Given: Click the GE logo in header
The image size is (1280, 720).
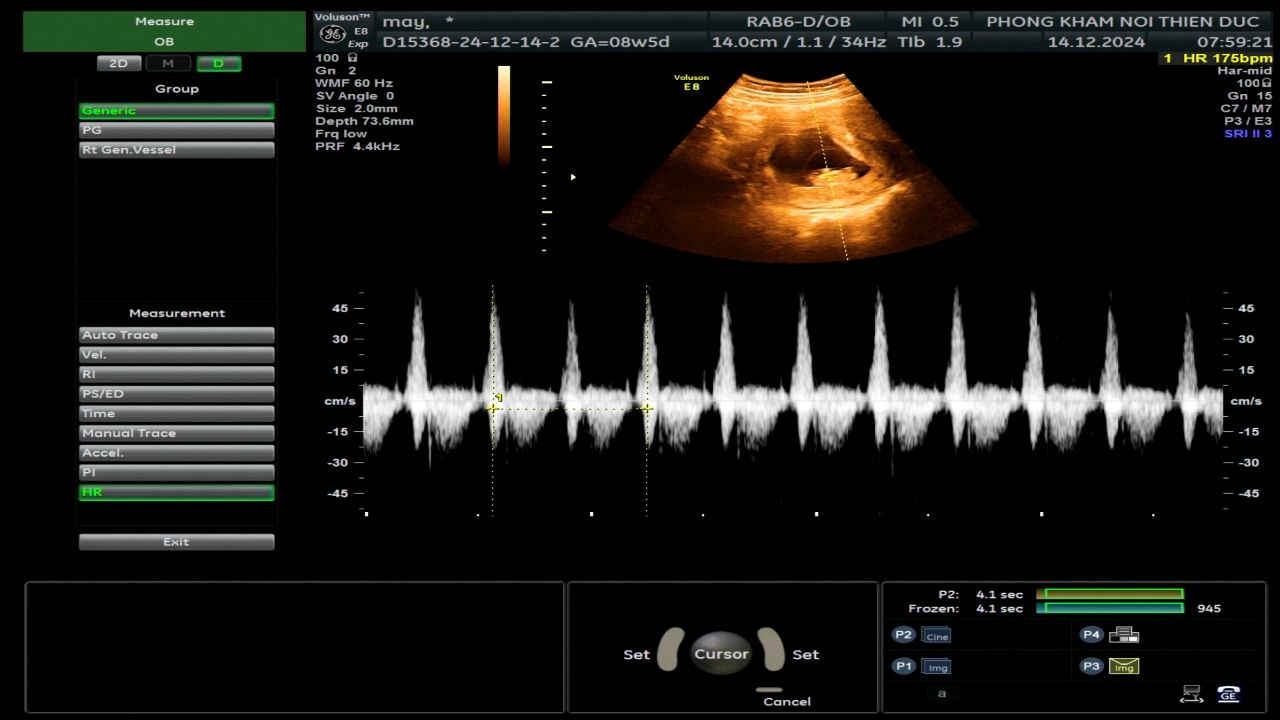Looking at the screenshot, I should pyautogui.click(x=332, y=34).
